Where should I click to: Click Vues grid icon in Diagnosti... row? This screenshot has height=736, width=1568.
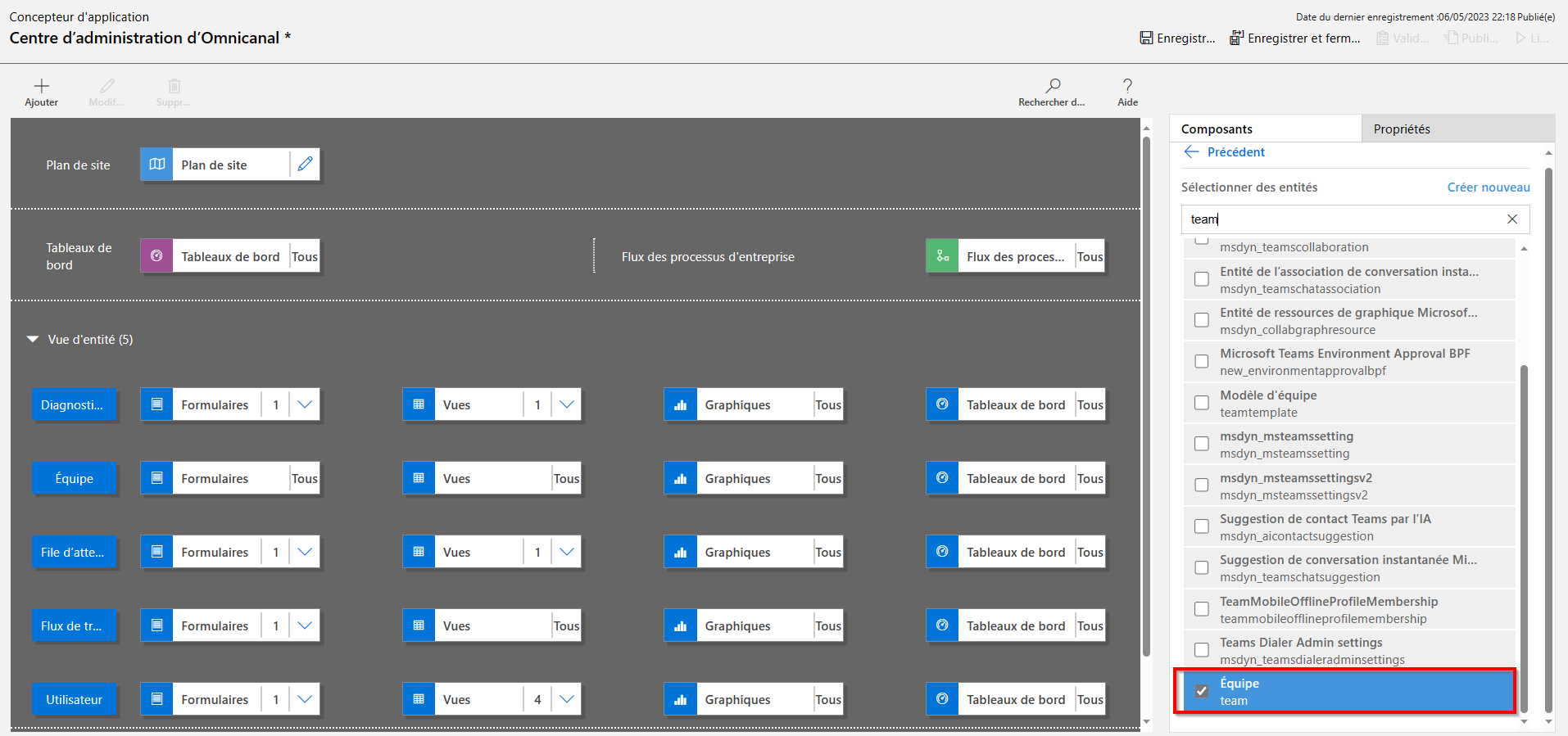(419, 404)
